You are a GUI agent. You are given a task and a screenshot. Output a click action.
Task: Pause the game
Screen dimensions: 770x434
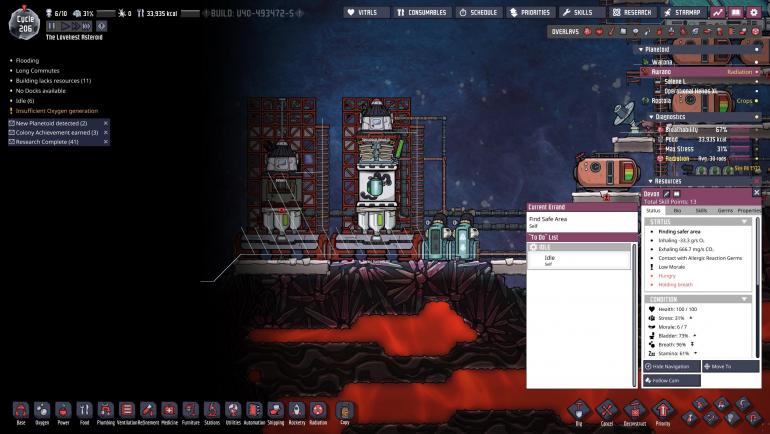tap(52, 26)
